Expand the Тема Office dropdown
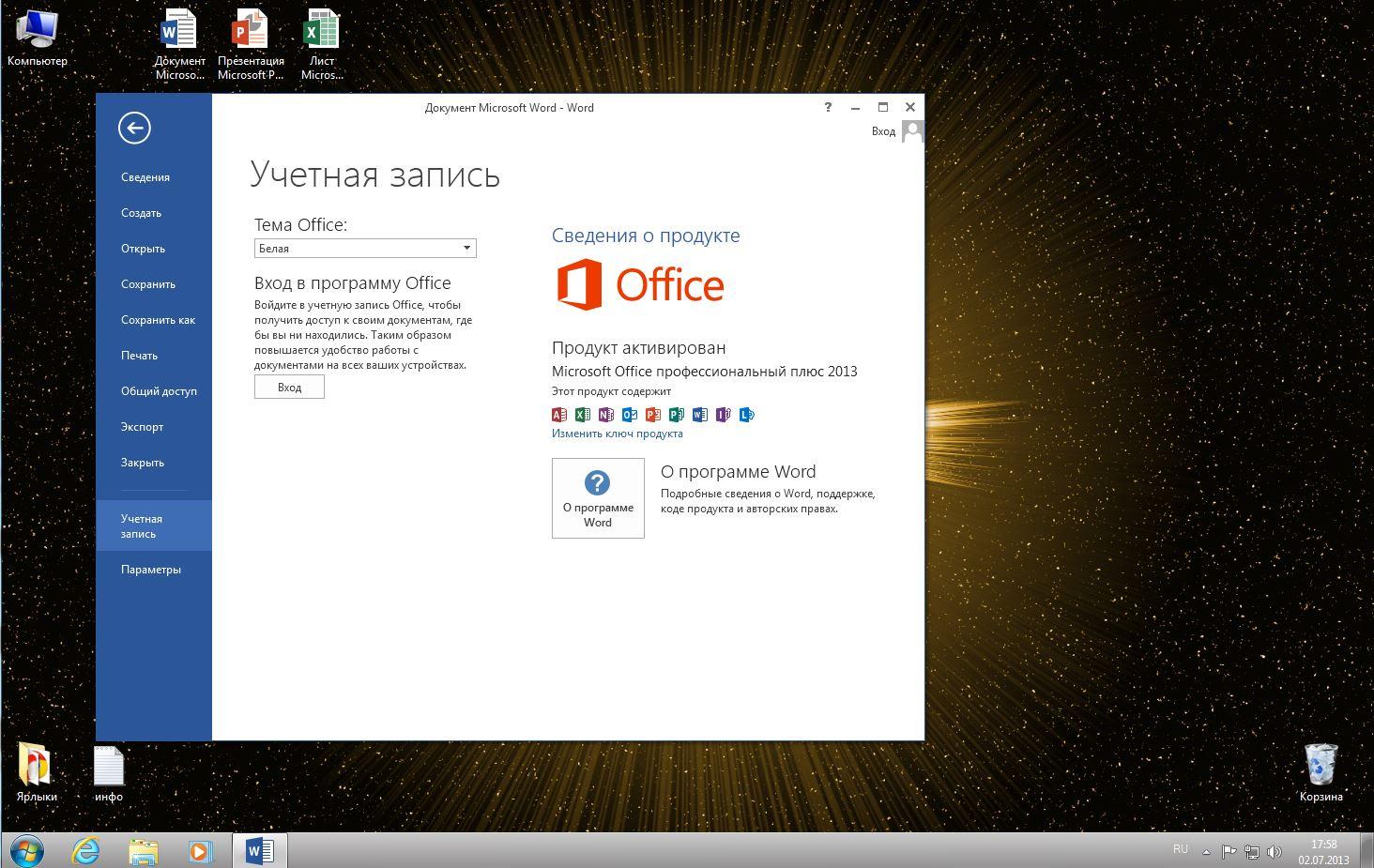 [x=466, y=248]
